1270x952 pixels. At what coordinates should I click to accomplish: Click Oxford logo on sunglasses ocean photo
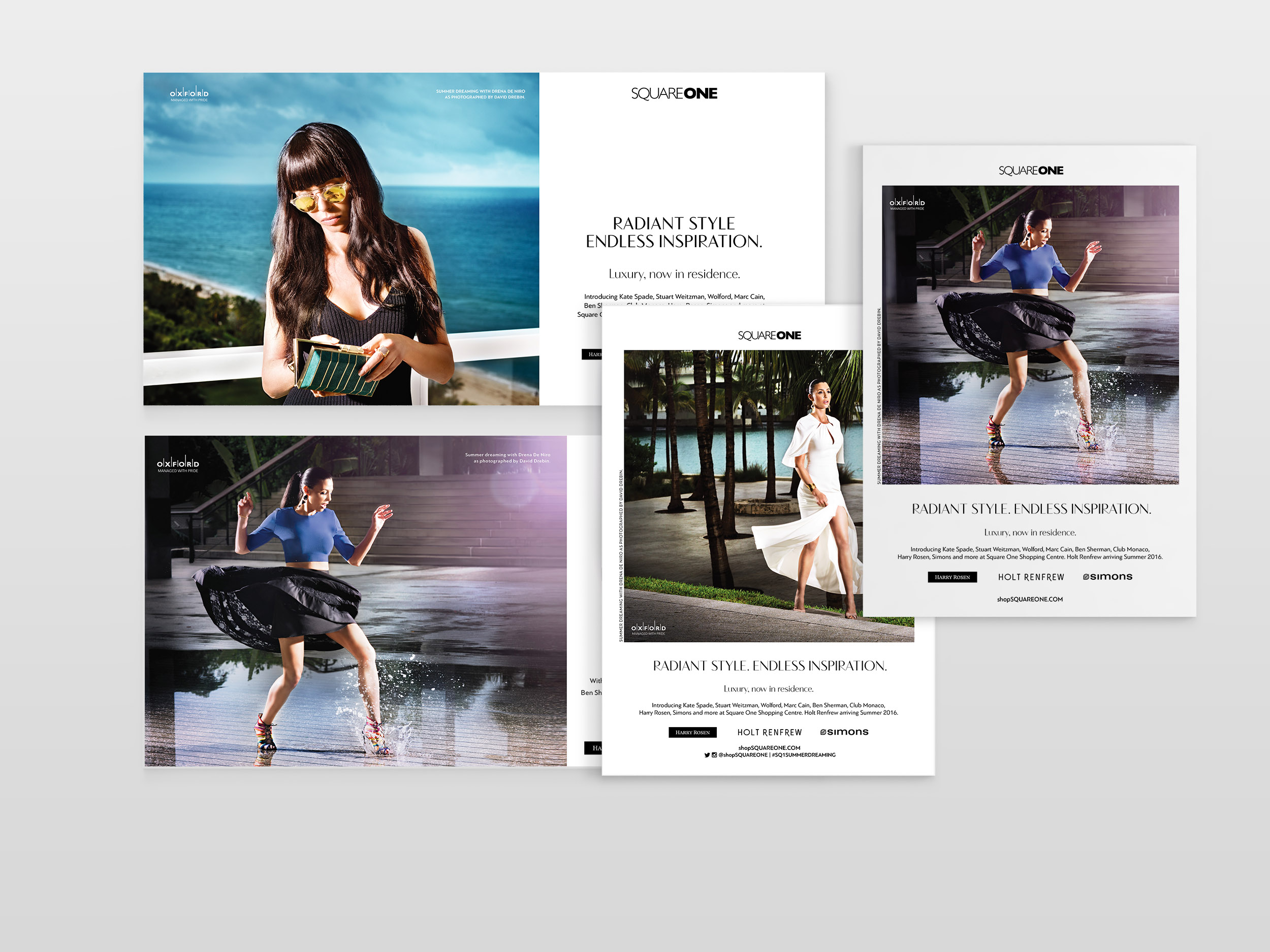(189, 94)
